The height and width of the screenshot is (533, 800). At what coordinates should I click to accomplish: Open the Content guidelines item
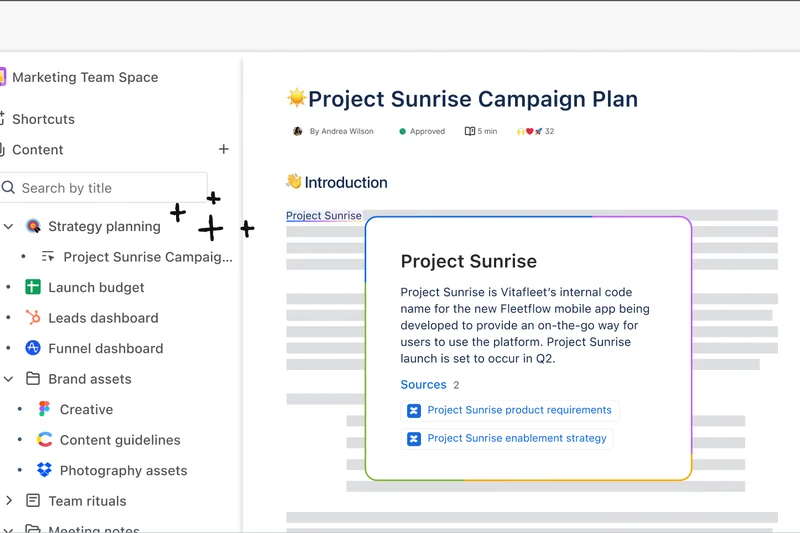[x=120, y=440]
